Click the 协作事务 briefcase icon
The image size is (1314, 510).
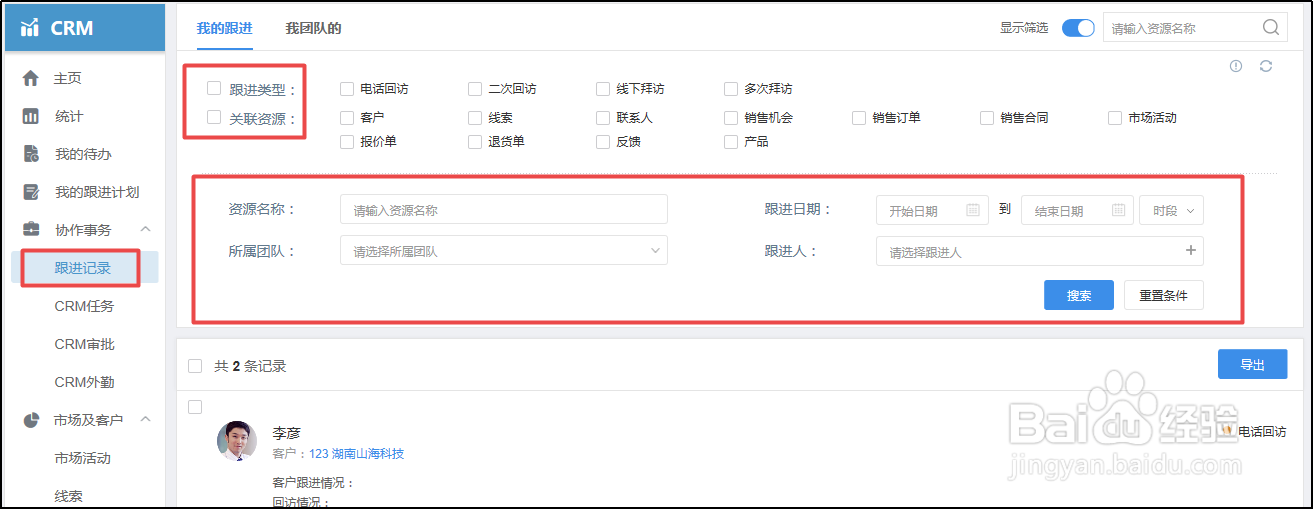[x=31, y=230]
